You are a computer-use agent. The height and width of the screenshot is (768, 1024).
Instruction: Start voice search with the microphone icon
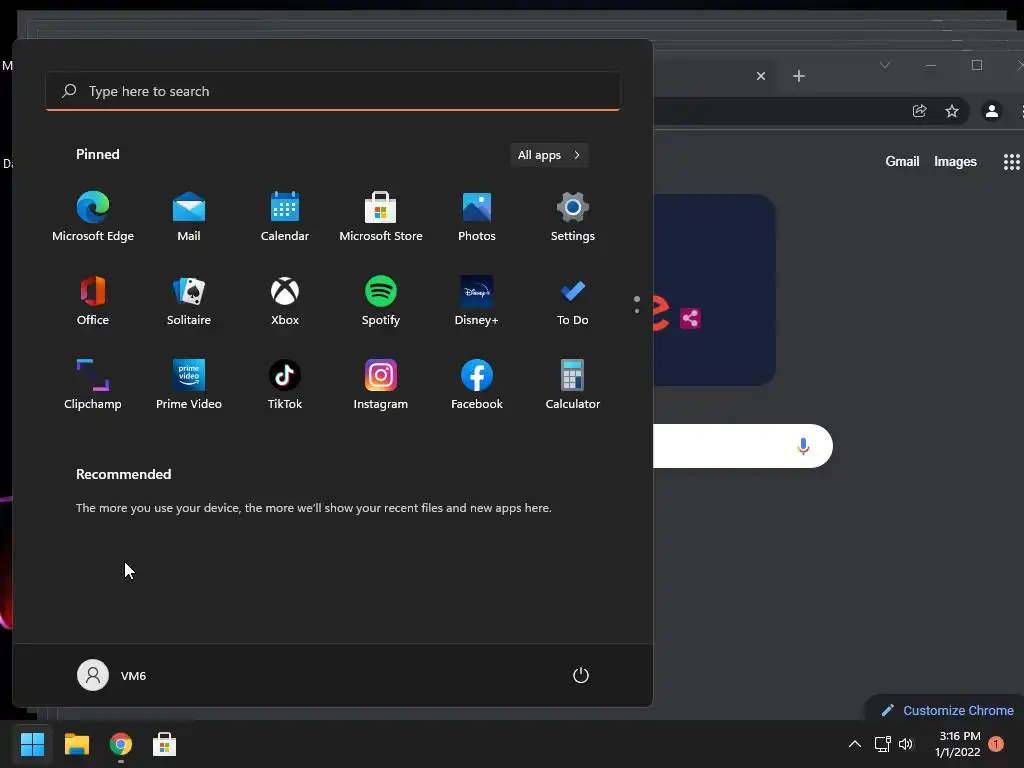tap(803, 446)
